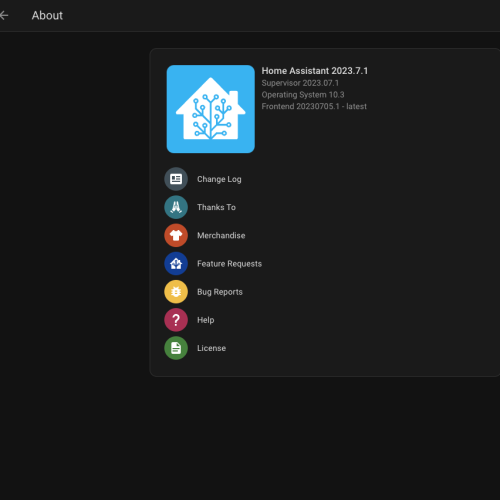Go back using the arrow icon
This screenshot has height=500, width=500.
point(4,15)
